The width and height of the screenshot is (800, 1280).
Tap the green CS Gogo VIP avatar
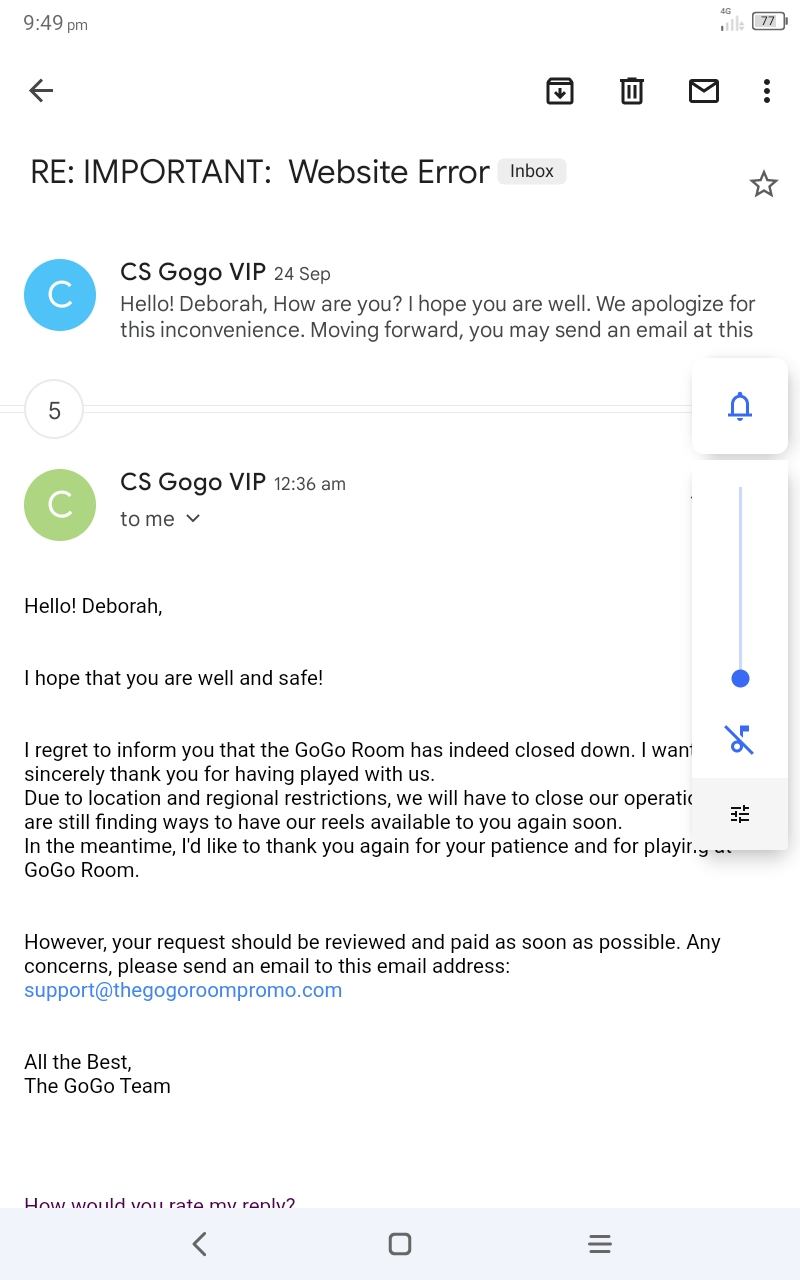coord(60,505)
